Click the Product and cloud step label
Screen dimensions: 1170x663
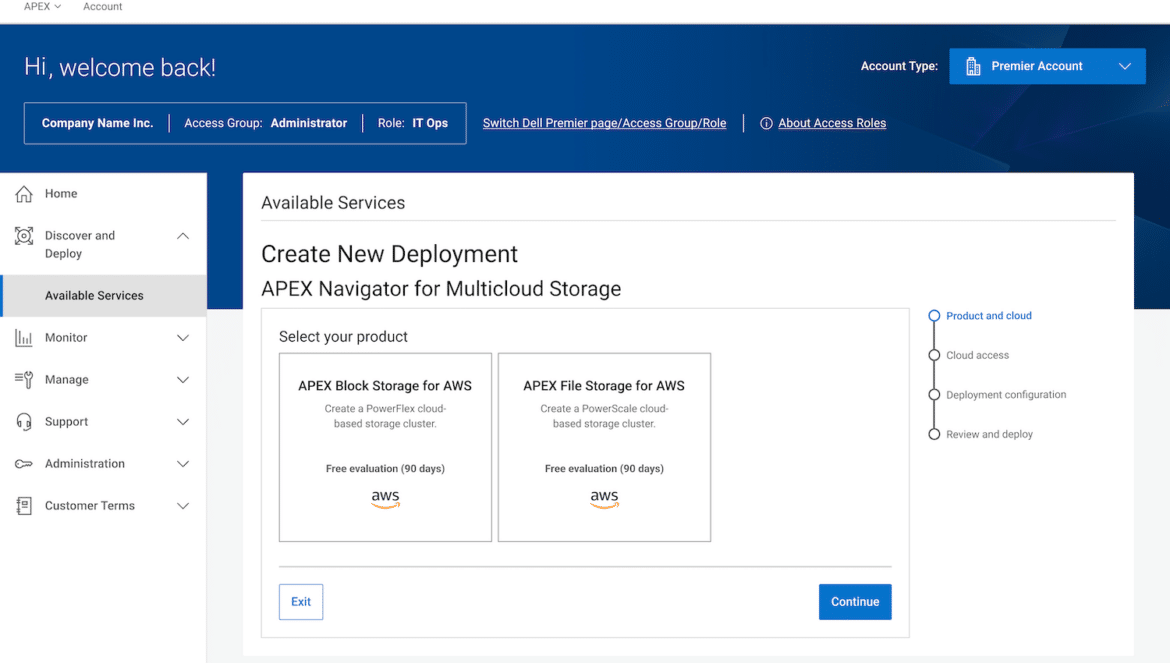coord(989,316)
